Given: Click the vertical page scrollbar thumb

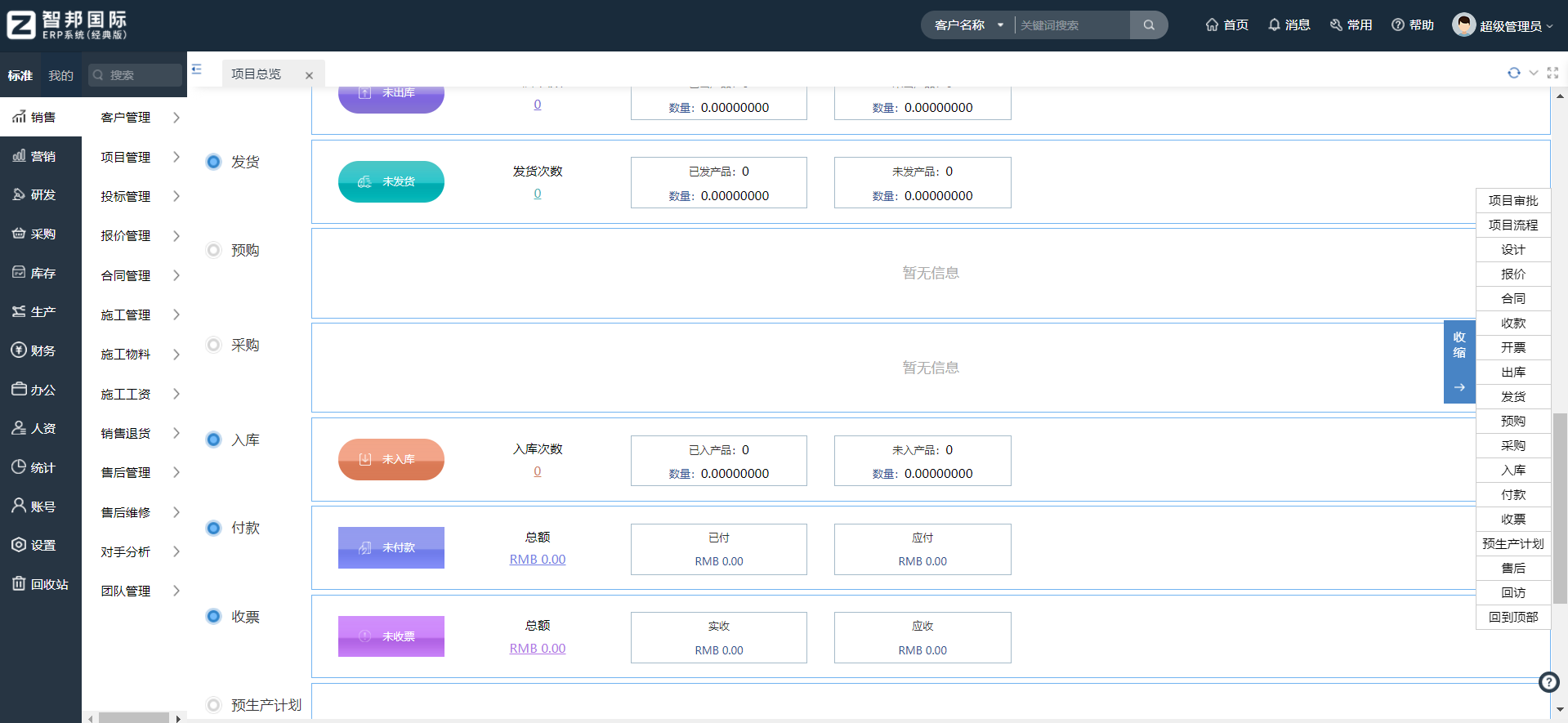Looking at the screenshot, I should click(1560, 508).
